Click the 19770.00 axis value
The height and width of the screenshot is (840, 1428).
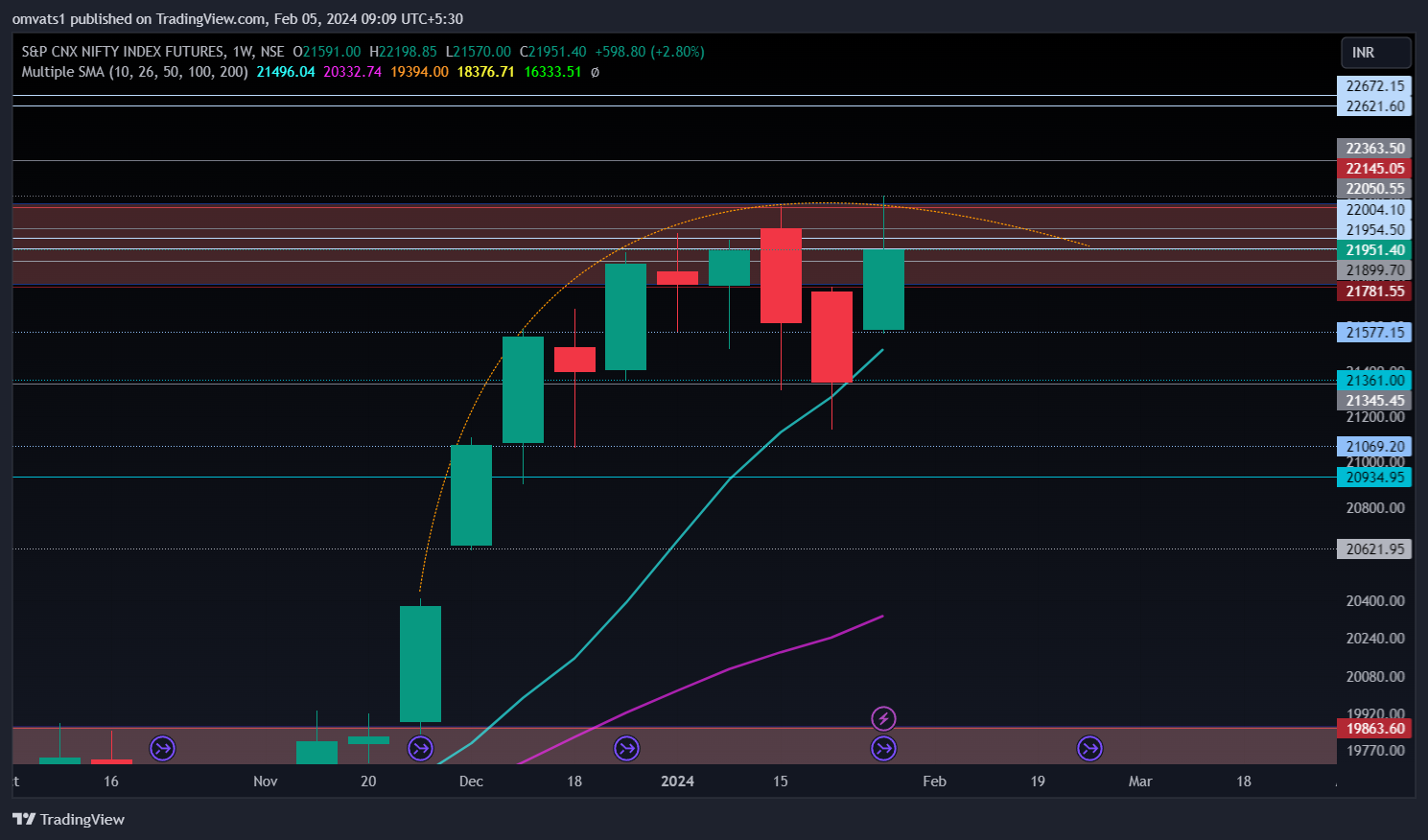point(1375,751)
